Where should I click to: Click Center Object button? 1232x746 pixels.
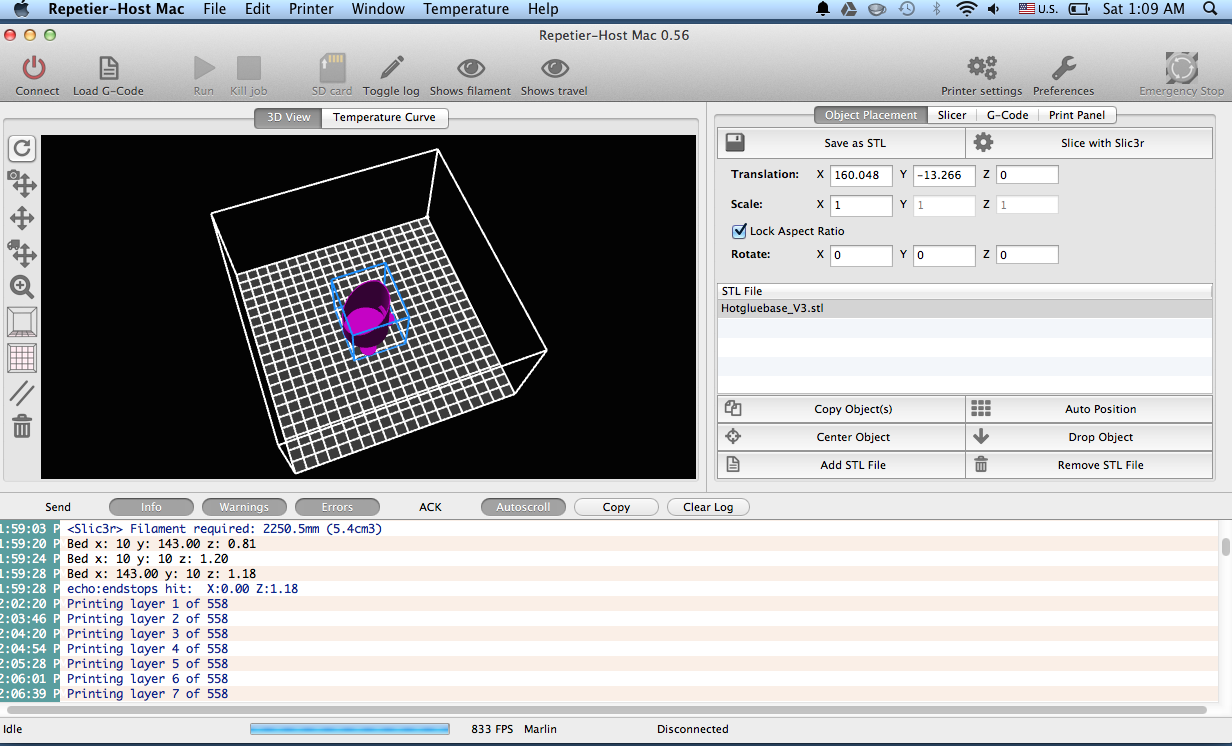click(x=841, y=437)
